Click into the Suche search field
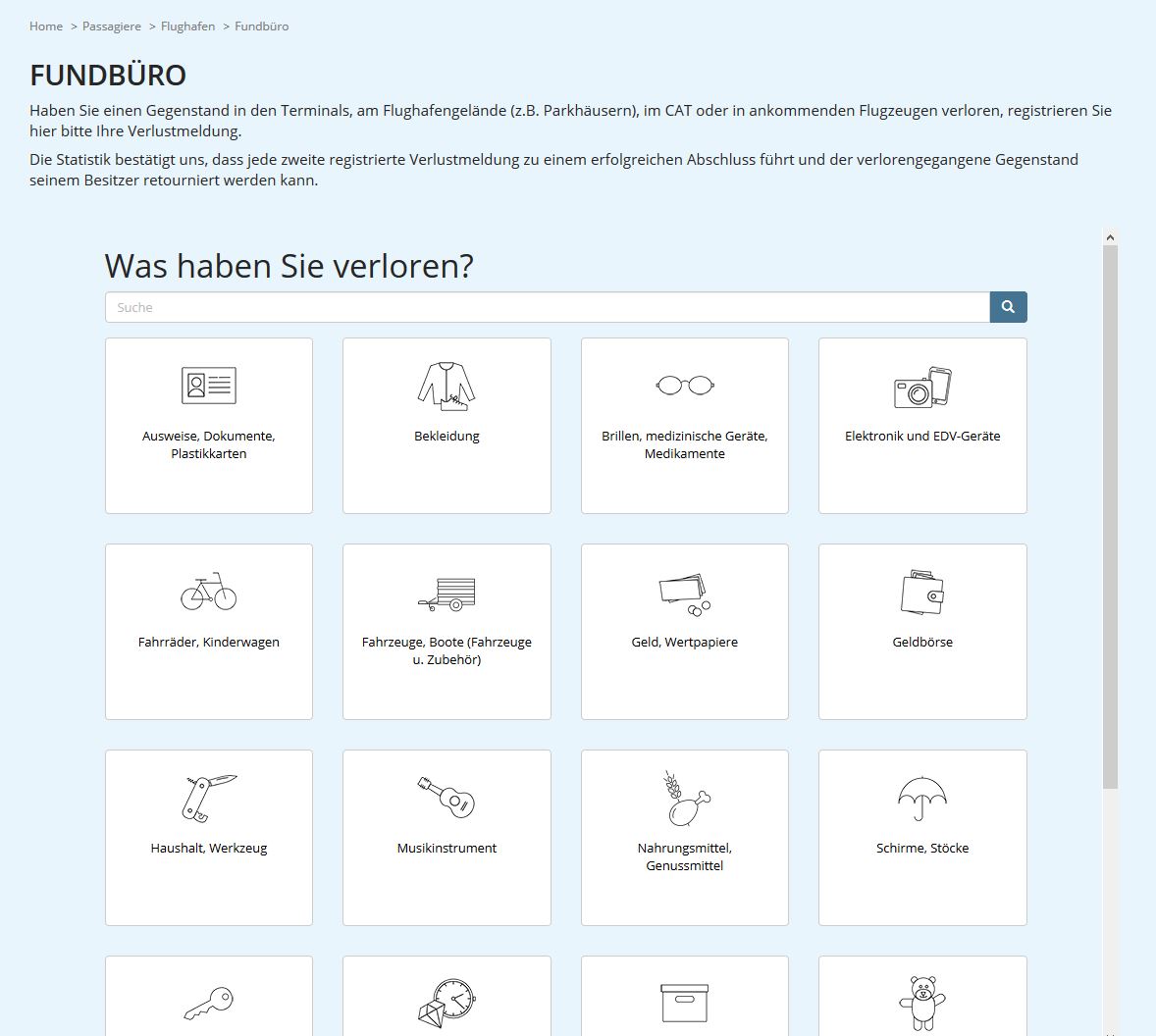Image resolution: width=1156 pixels, height=1036 pixels. pyautogui.click(x=547, y=307)
